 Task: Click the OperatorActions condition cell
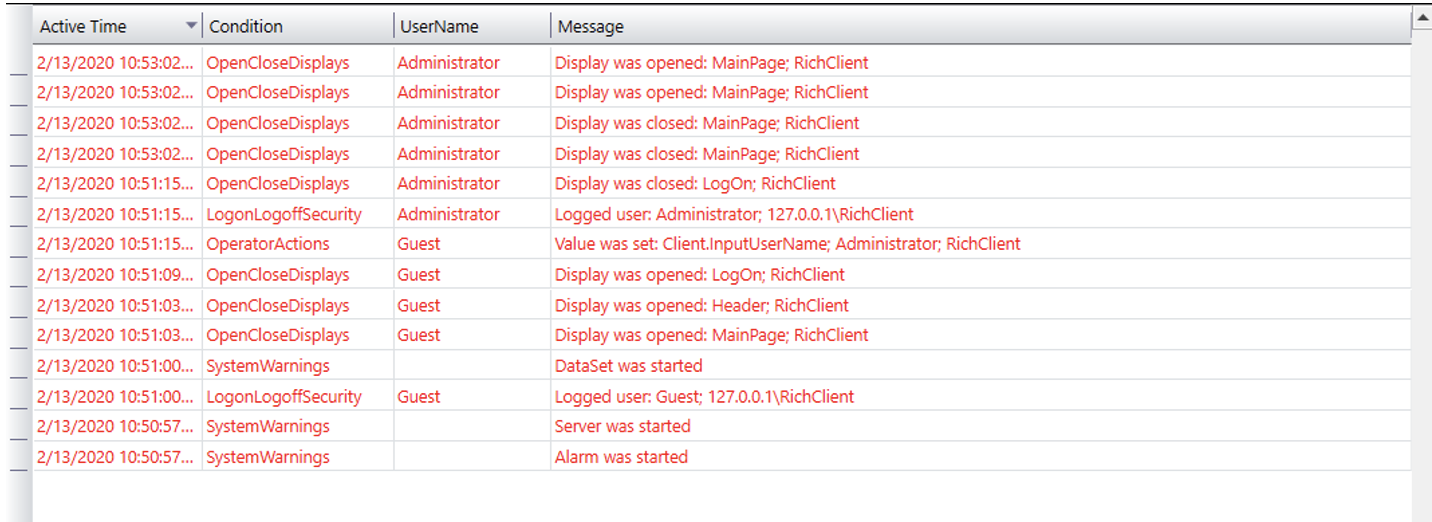[x=267, y=244]
